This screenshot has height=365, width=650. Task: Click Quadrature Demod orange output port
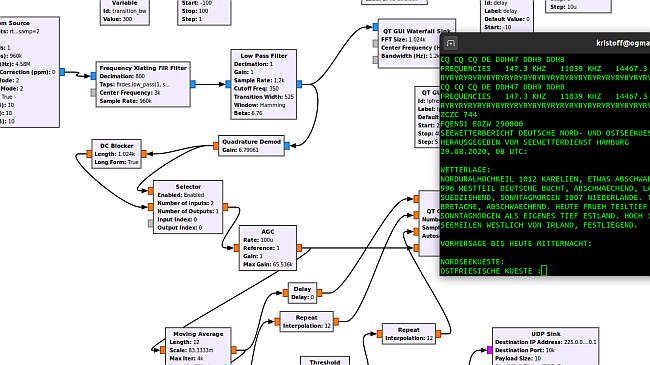(216, 146)
